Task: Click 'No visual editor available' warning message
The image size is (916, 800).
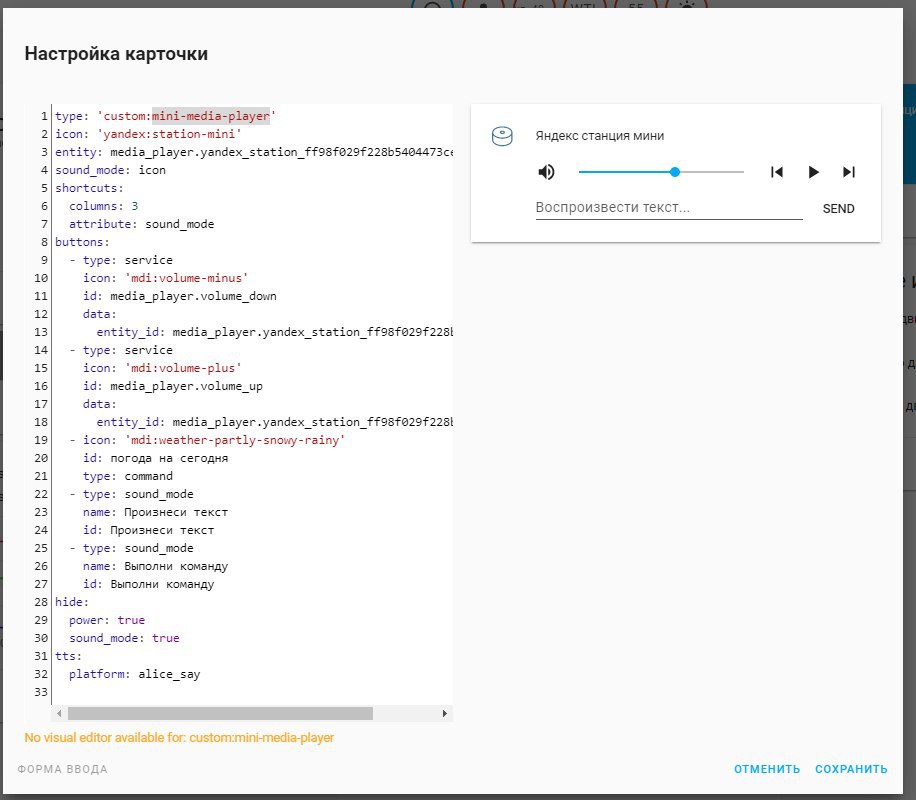Action: point(179,738)
